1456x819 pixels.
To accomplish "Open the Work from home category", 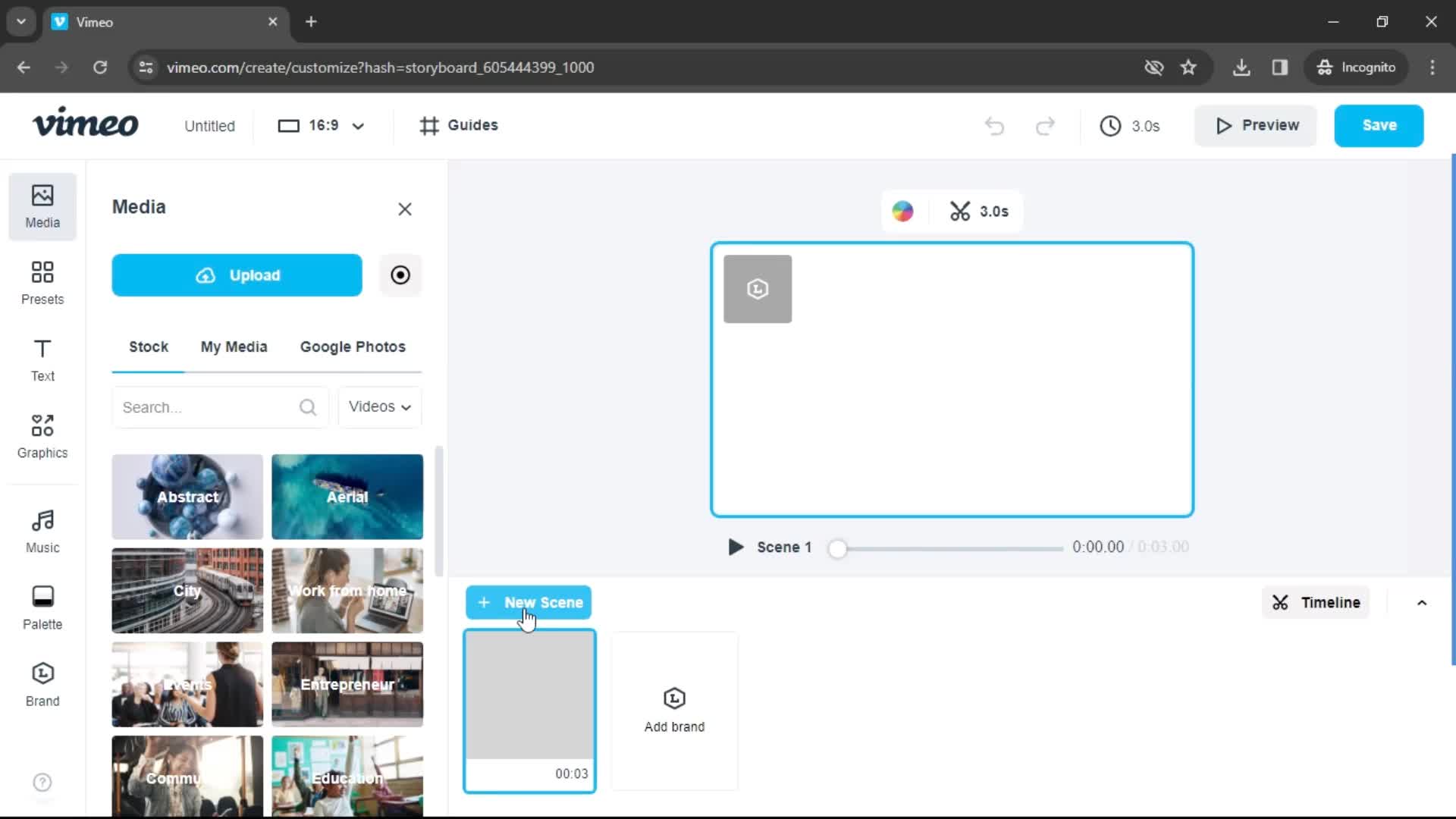I will (347, 591).
